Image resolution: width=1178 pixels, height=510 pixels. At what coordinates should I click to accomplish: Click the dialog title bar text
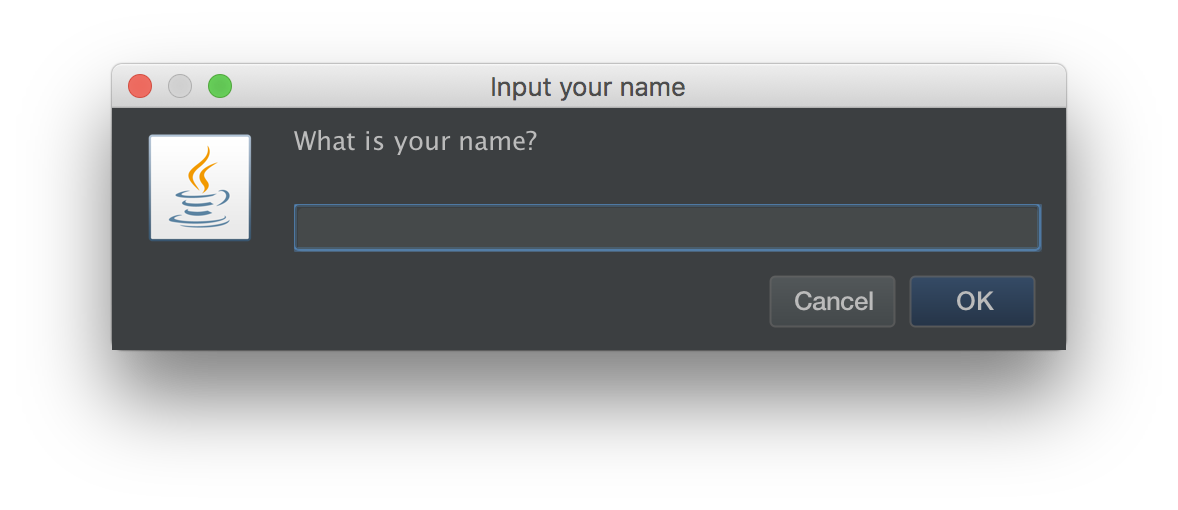(x=588, y=87)
